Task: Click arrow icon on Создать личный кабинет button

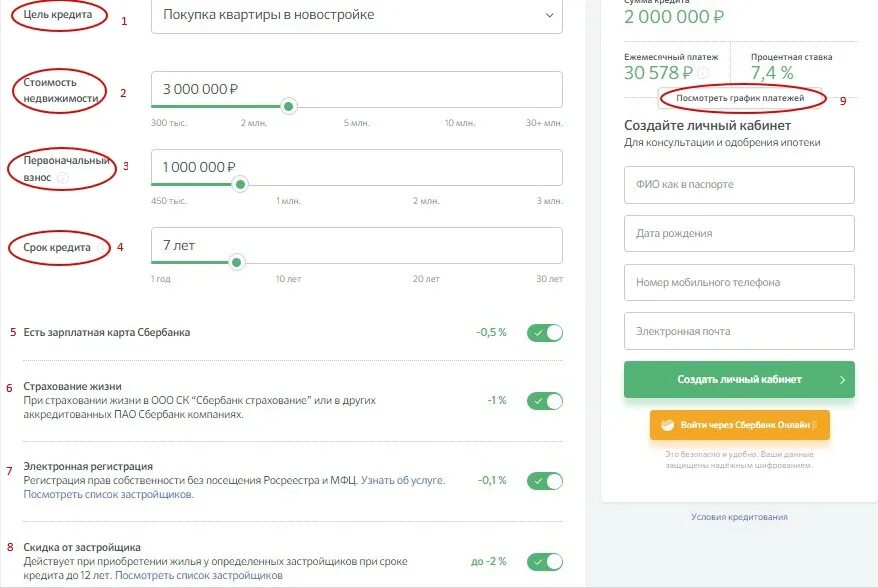Action: (842, 380)
